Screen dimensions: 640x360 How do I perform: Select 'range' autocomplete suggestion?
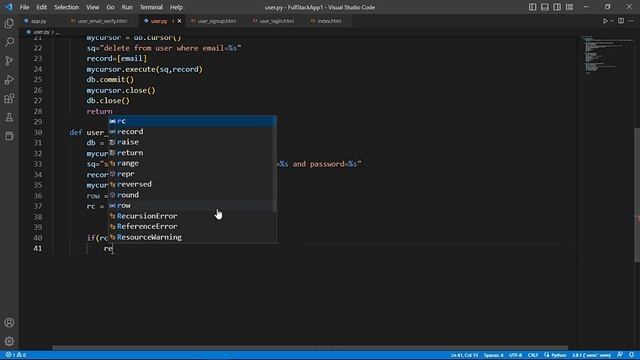(x=192, y=163)
